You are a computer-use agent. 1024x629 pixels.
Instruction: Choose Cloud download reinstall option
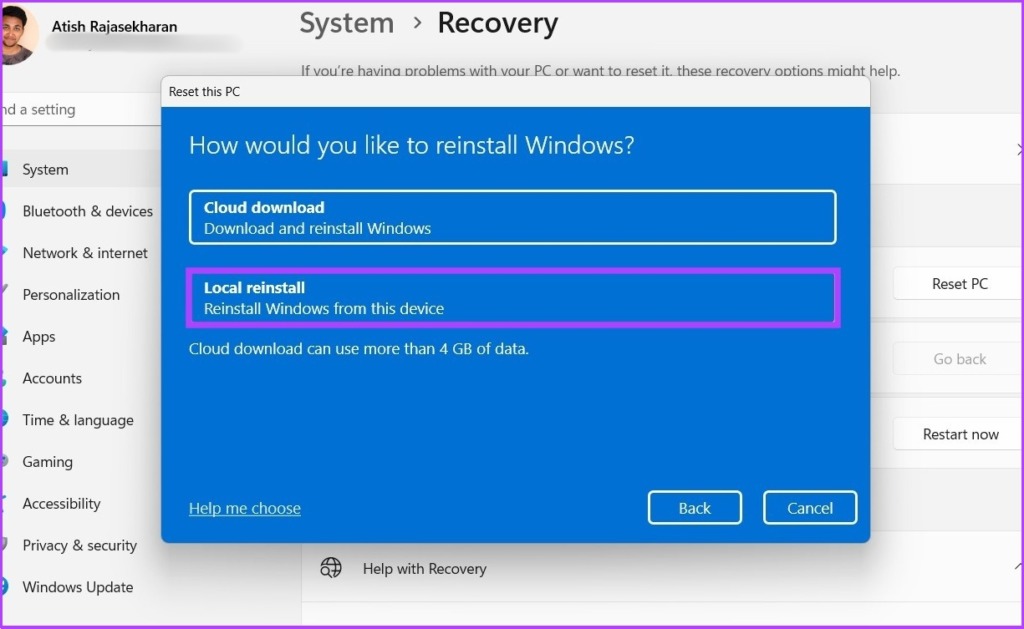pos(512,218)
